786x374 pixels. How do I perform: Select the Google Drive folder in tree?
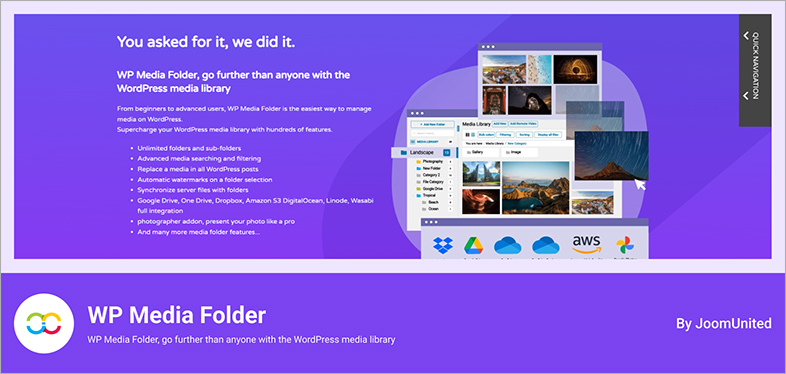click(434, 189)
